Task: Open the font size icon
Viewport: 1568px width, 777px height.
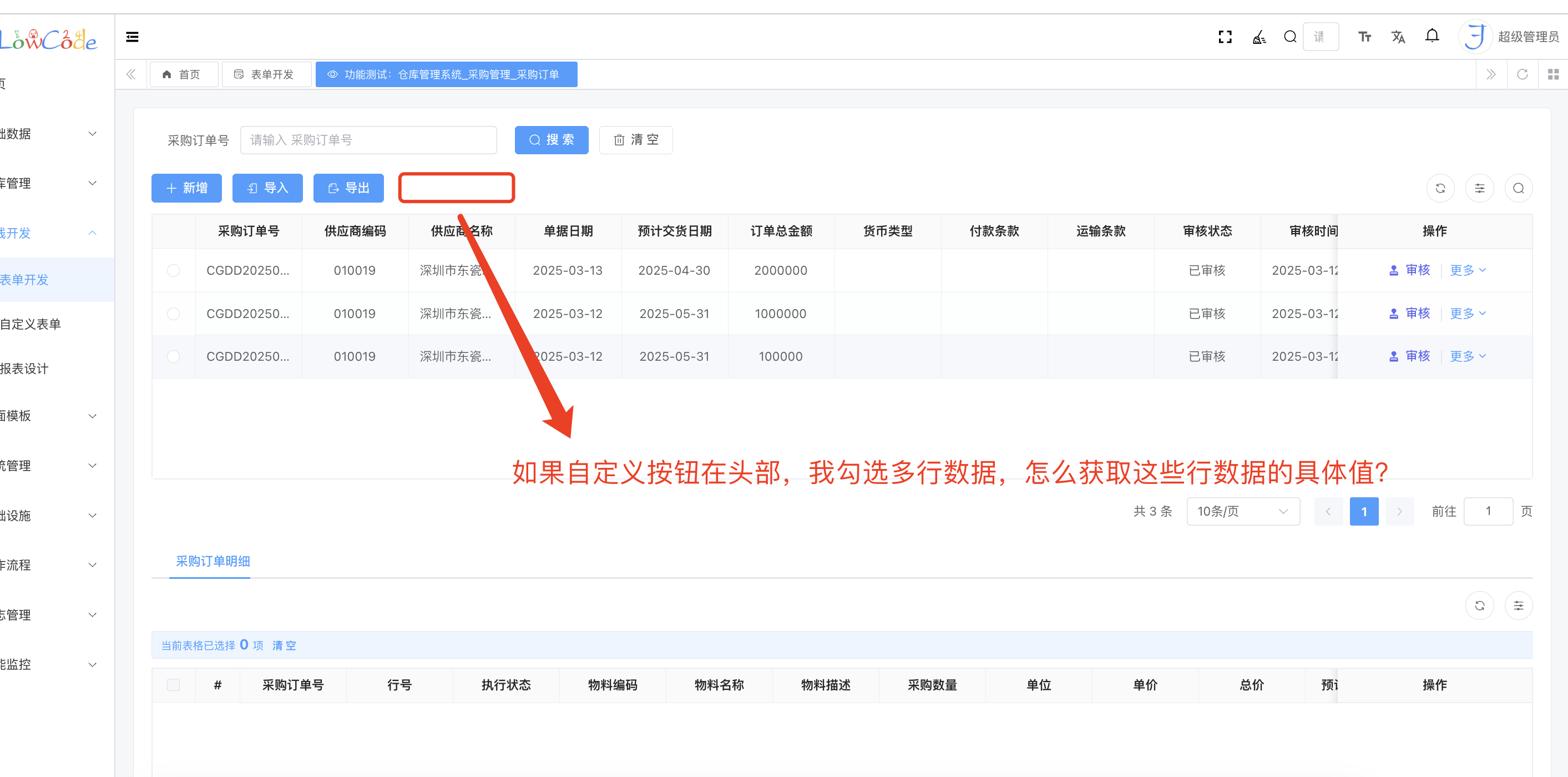Action: (x=1364, y=37)
